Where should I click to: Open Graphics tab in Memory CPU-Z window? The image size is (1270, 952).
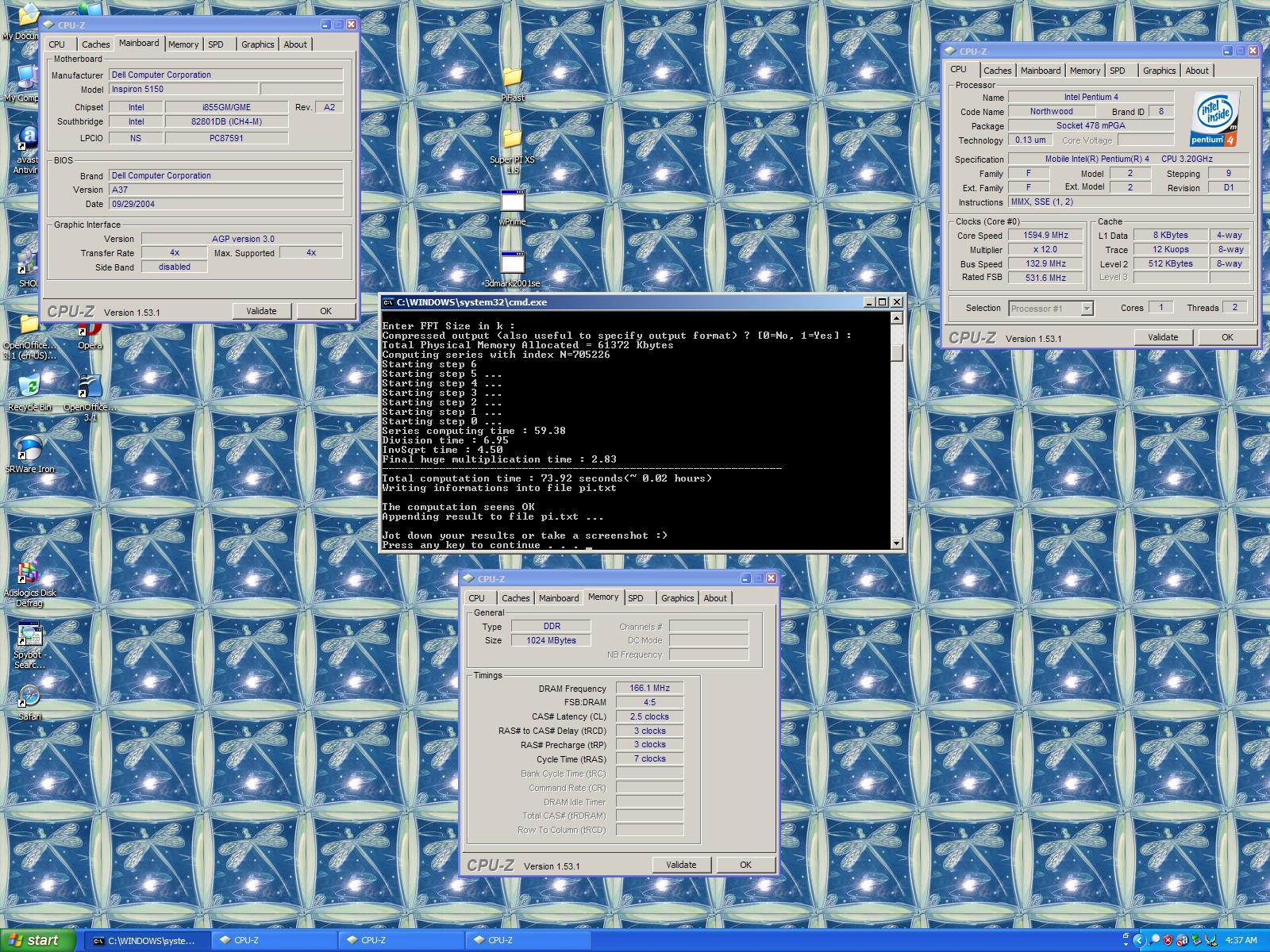[677, 598]
